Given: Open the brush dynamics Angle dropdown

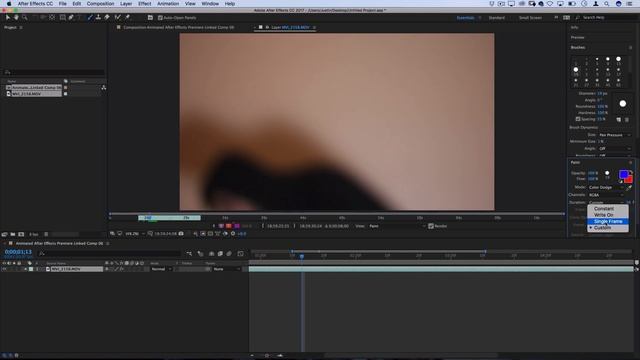Looking at the screenshot, I should pos(614,149).
